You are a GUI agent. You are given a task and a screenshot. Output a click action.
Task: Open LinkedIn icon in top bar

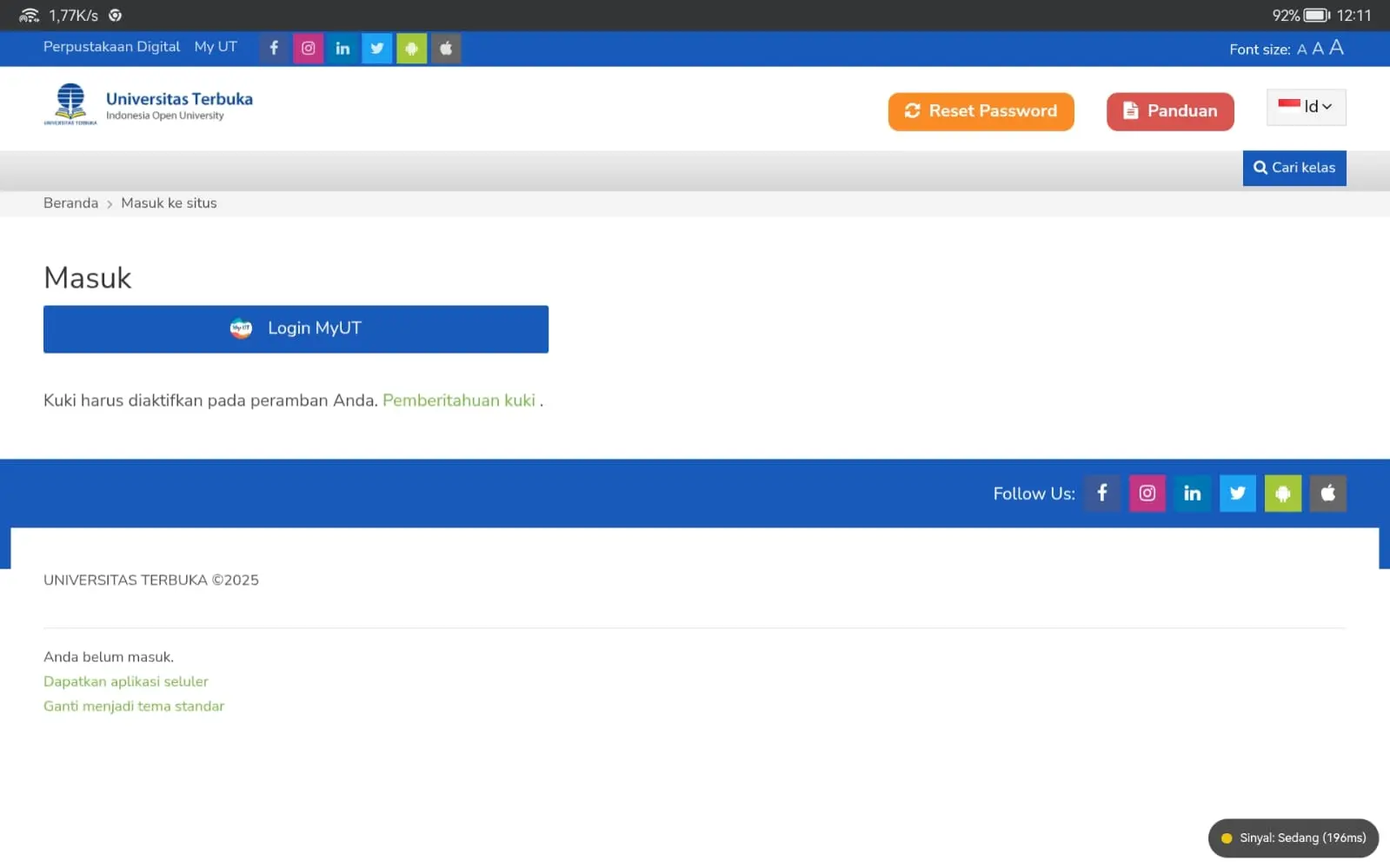[343, 48]
